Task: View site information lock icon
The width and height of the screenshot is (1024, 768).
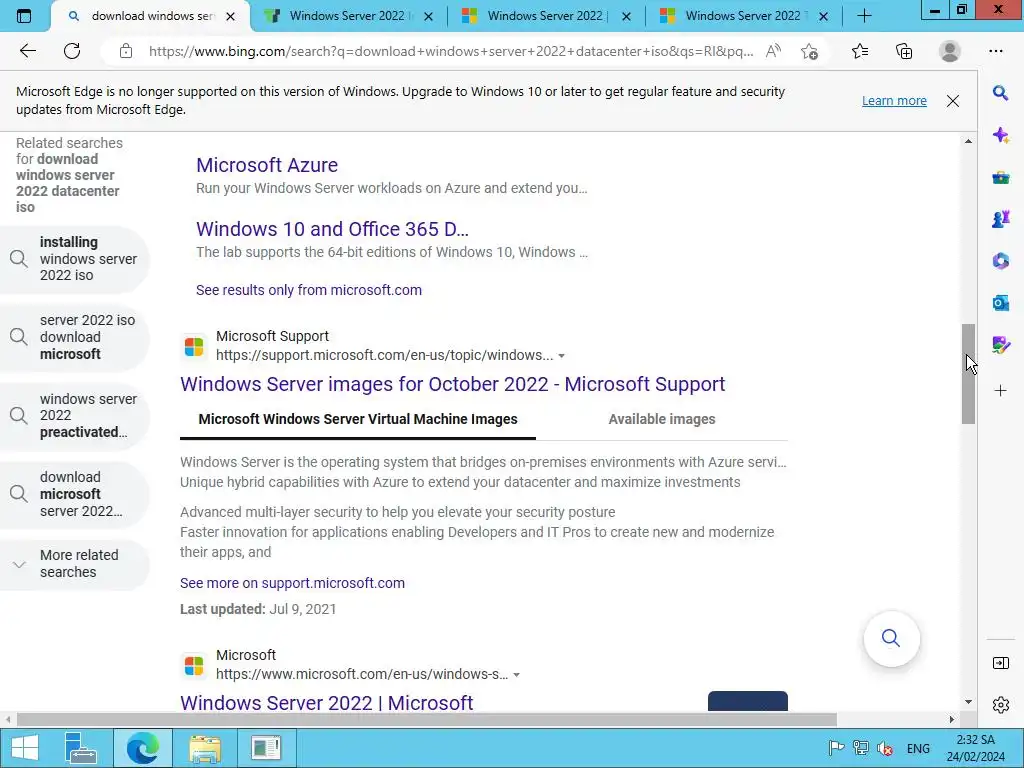Action: click(126, 51)
